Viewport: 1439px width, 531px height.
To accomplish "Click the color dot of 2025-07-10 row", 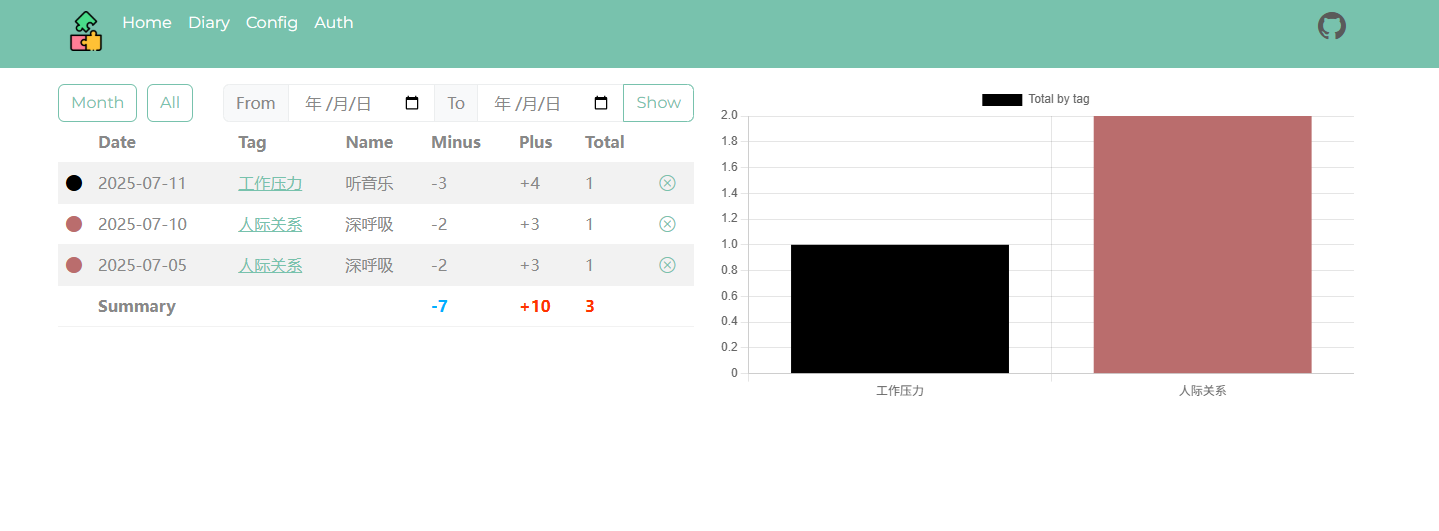I will point(74,224).
